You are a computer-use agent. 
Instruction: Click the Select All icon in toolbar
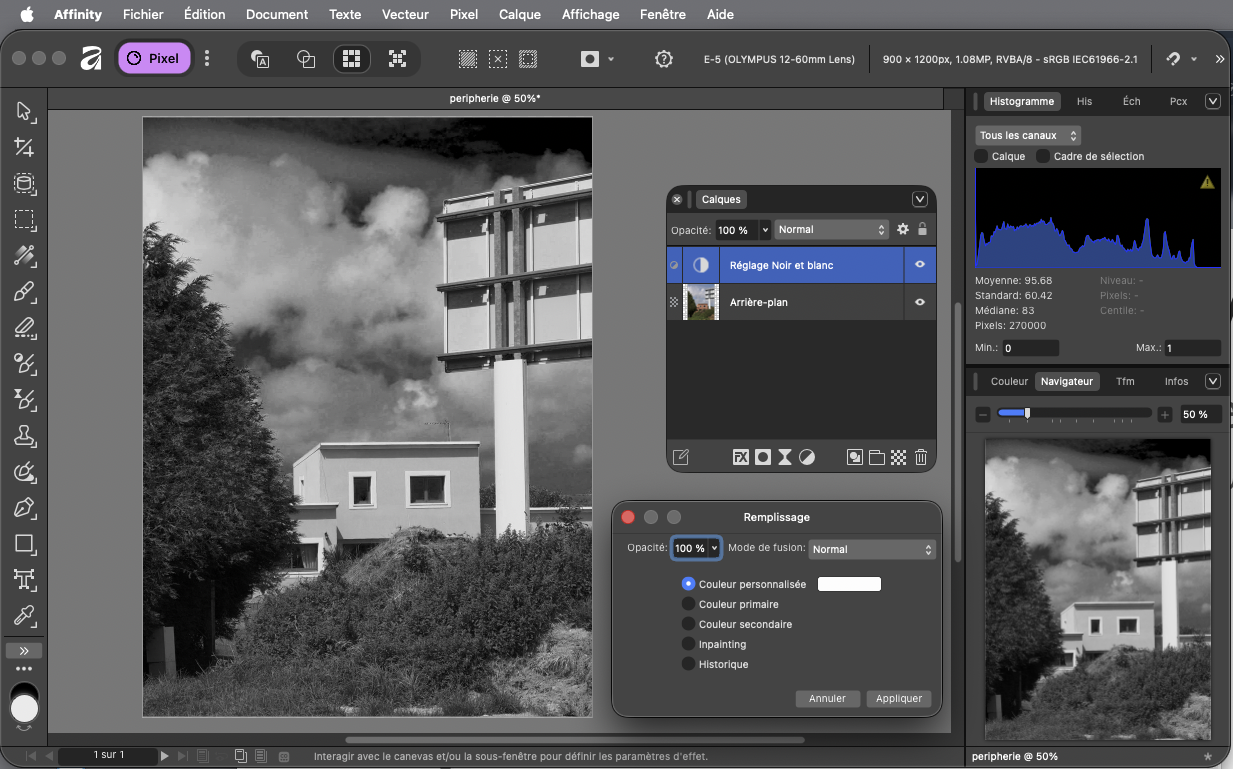coord(467,59)
